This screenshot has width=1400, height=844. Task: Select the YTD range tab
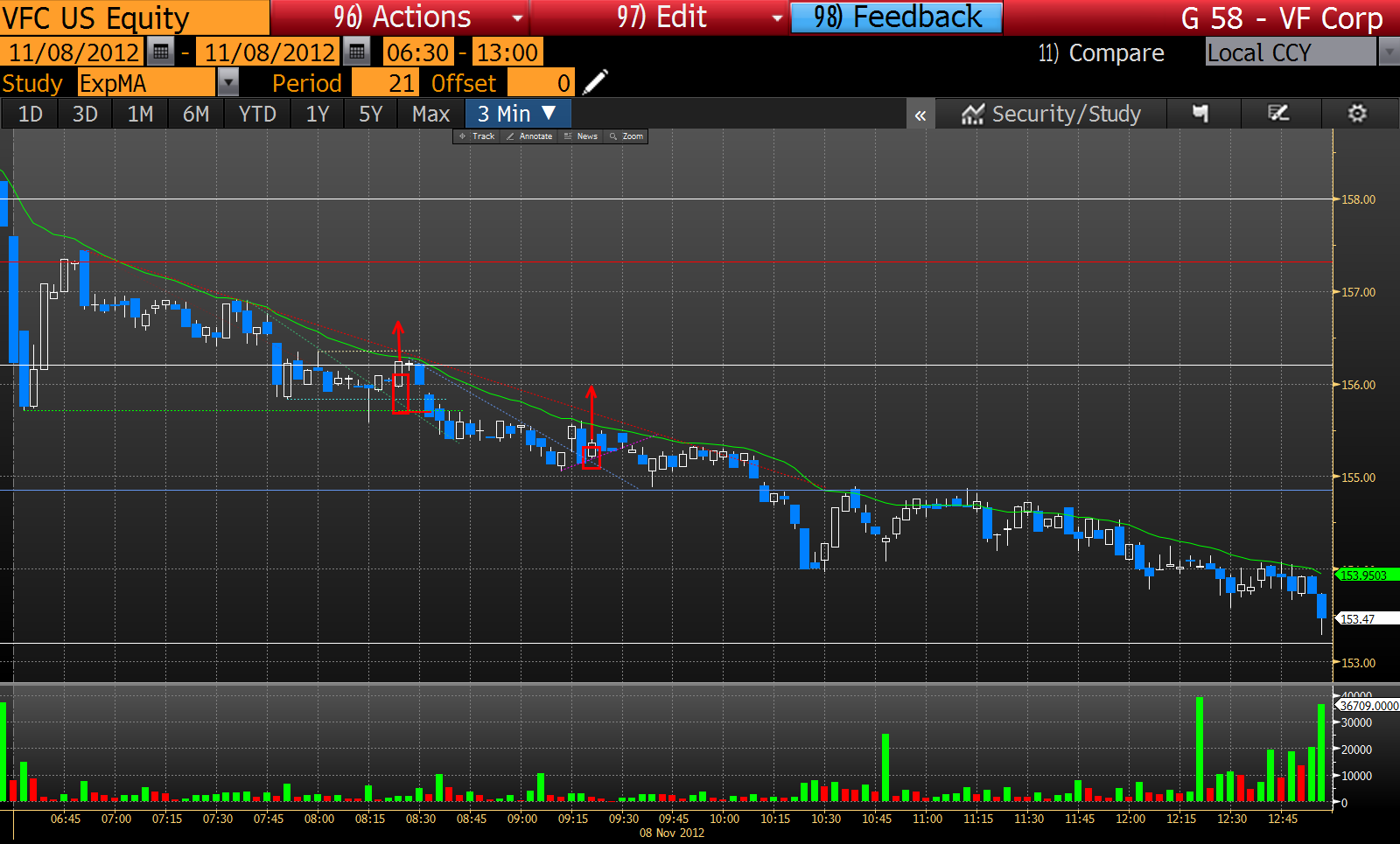coord(257,115)
